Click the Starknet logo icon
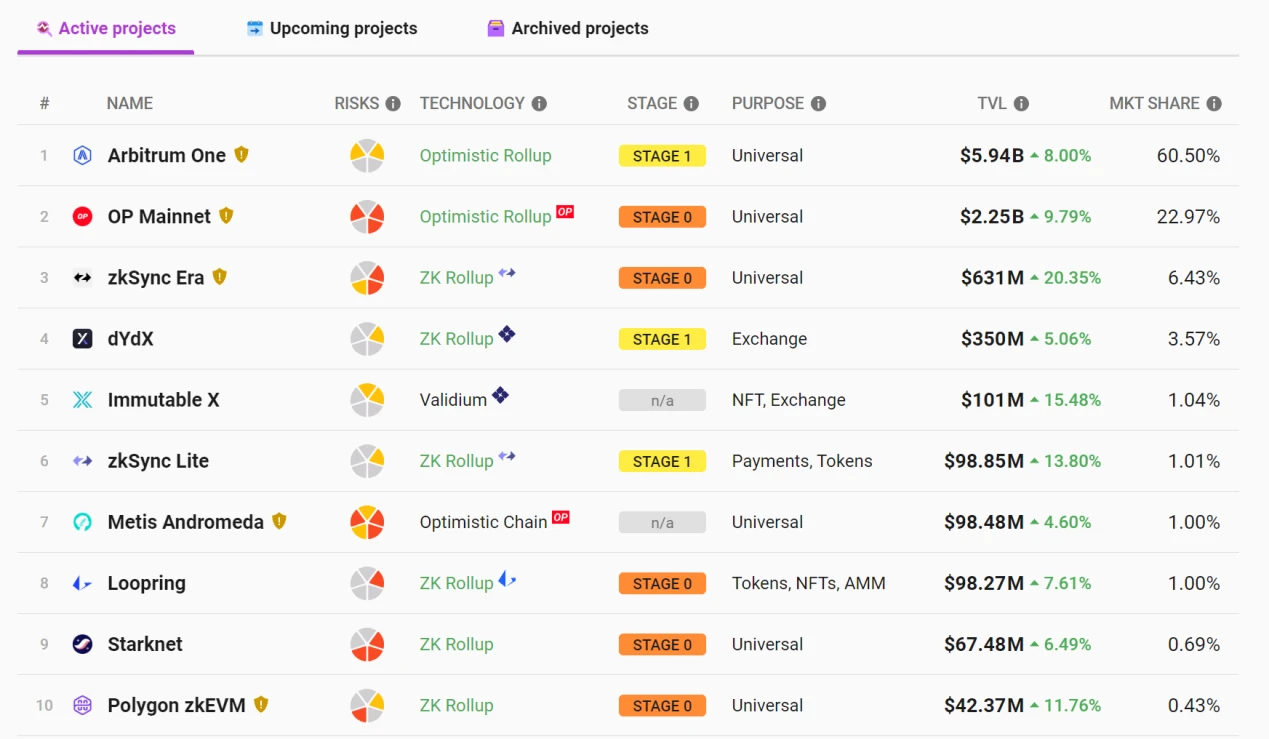 83,644
